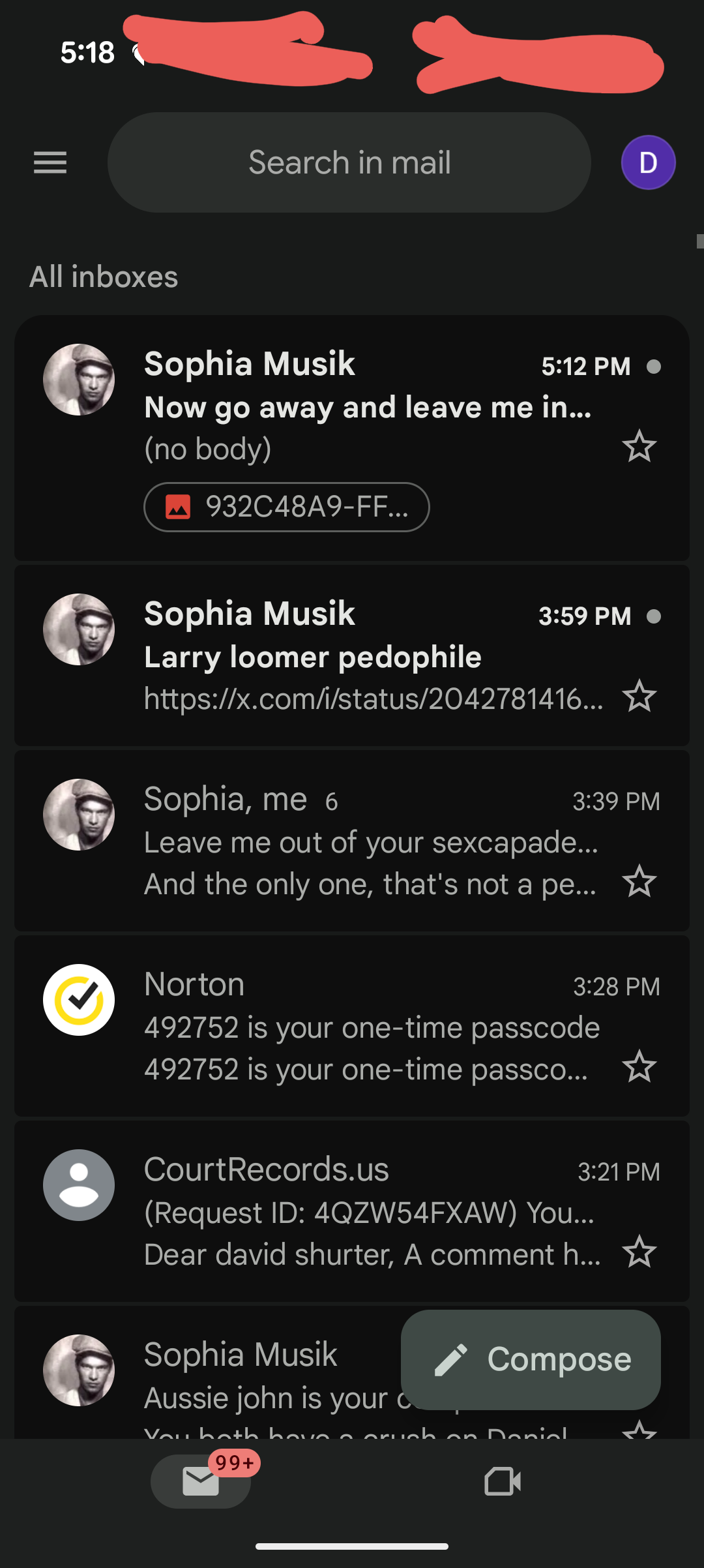Select sender photo on 5:12 PM email
704x1568 pixels.
(79, 380)
